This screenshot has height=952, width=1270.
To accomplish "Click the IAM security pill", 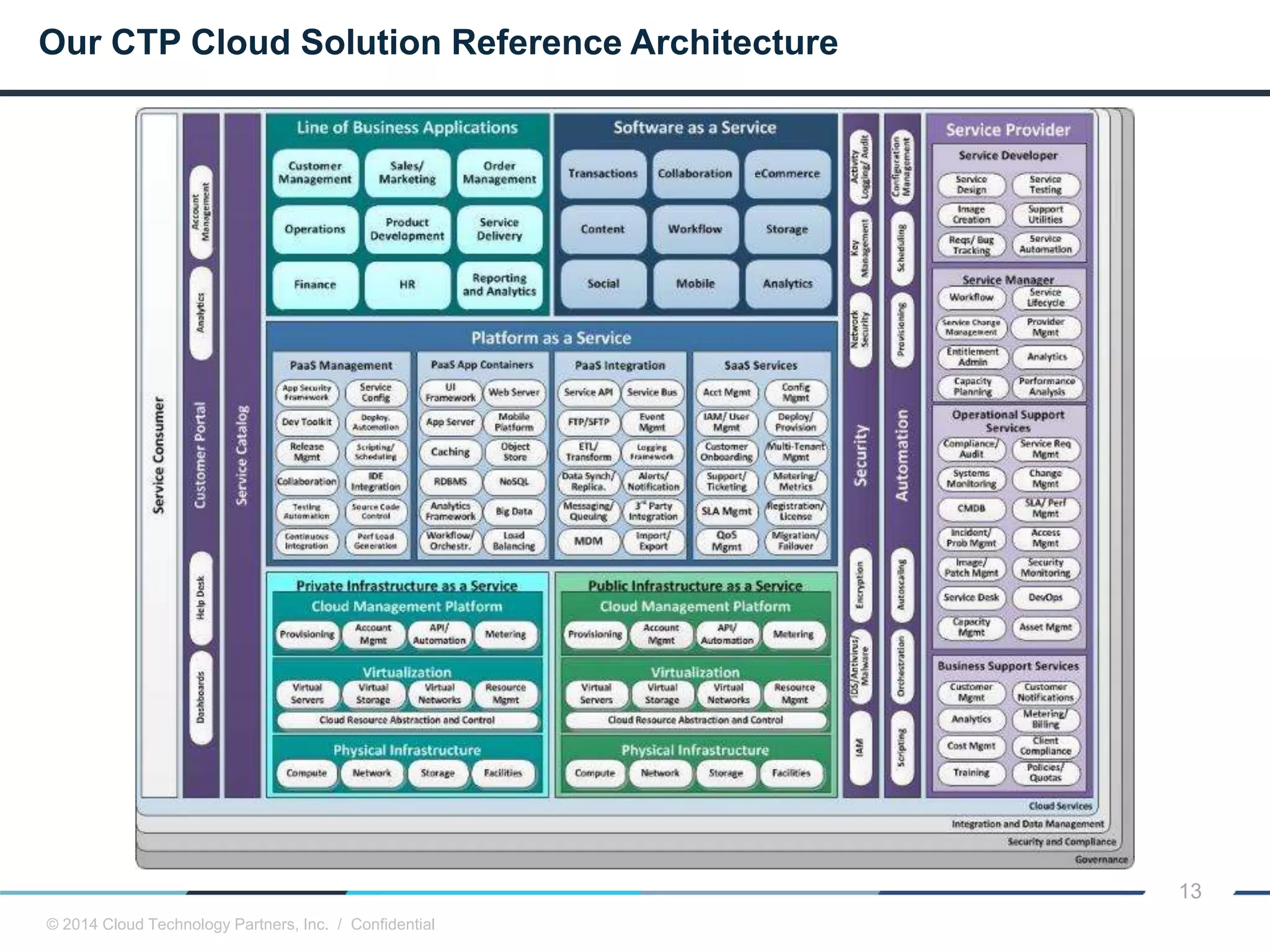I will 859,747.
